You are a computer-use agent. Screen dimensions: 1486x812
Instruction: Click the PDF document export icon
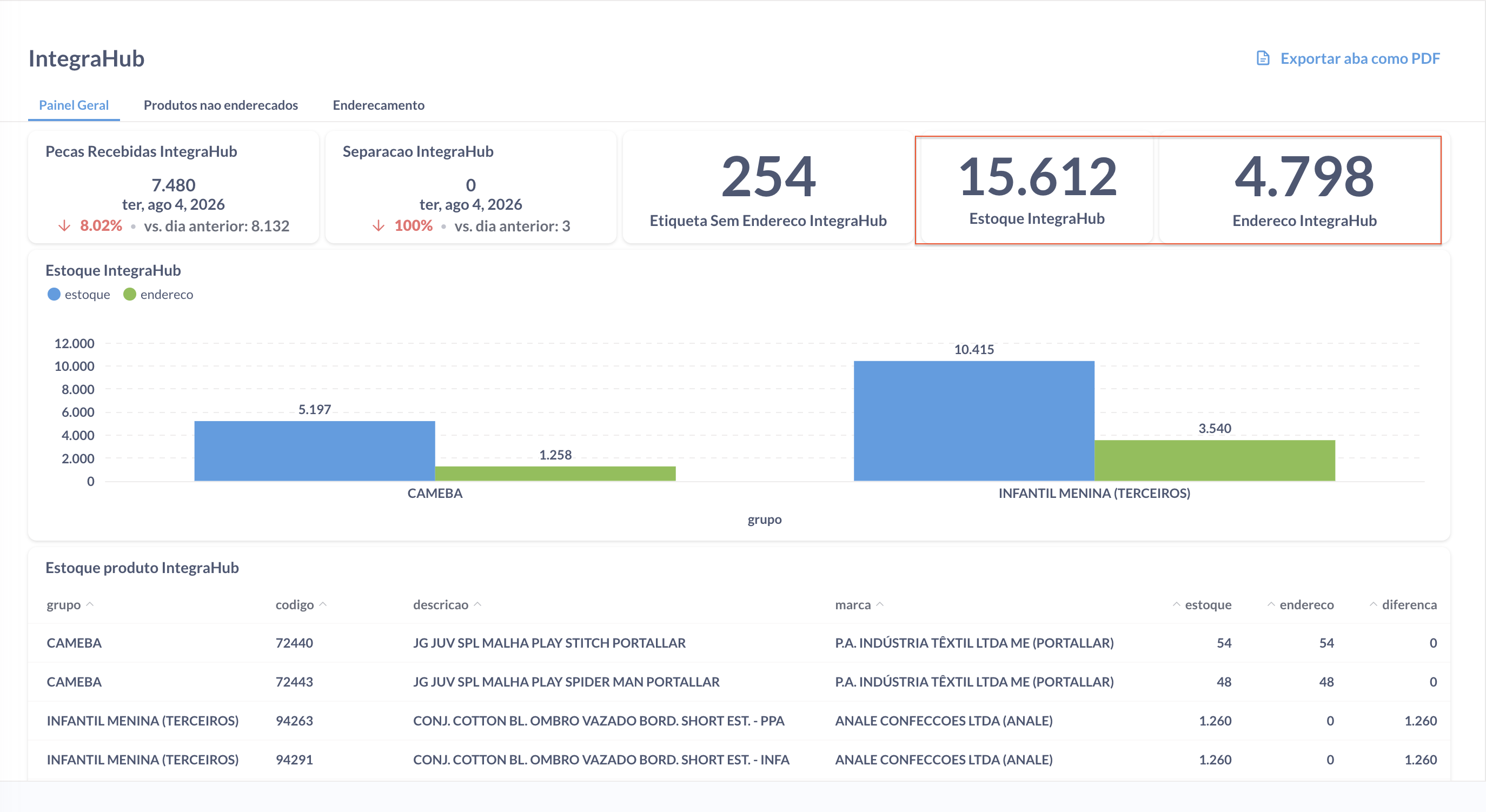(x=1263, y=58)
